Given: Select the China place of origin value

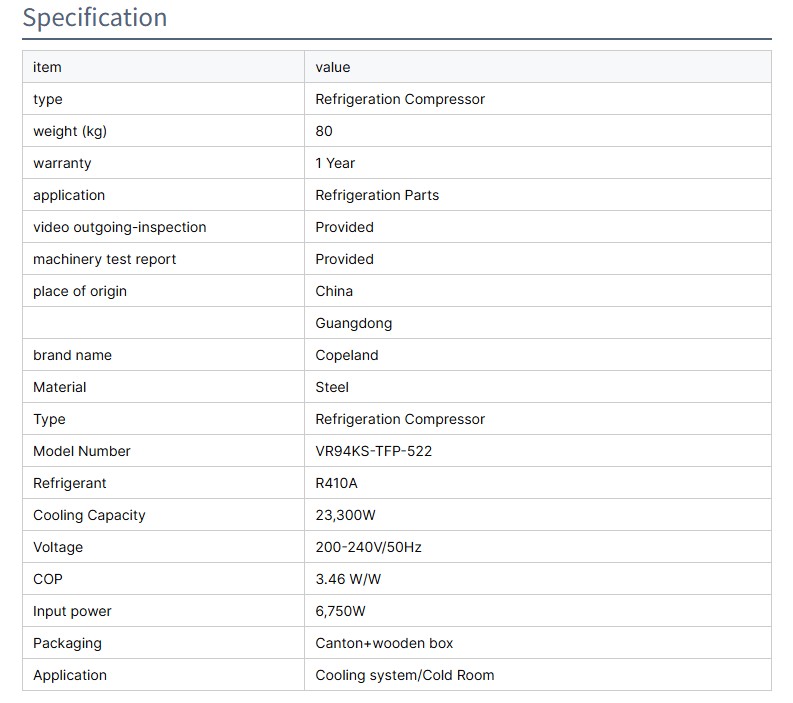Looking at the screenshot, I should (x=334, y=291).
